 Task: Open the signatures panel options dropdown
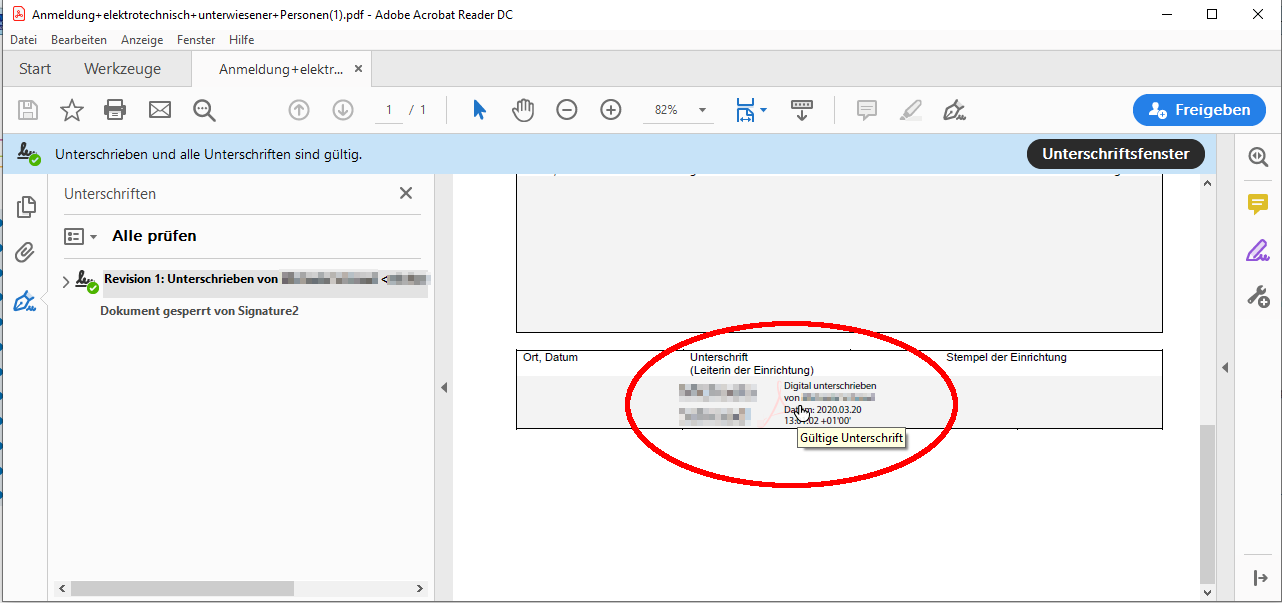(81, 237)
